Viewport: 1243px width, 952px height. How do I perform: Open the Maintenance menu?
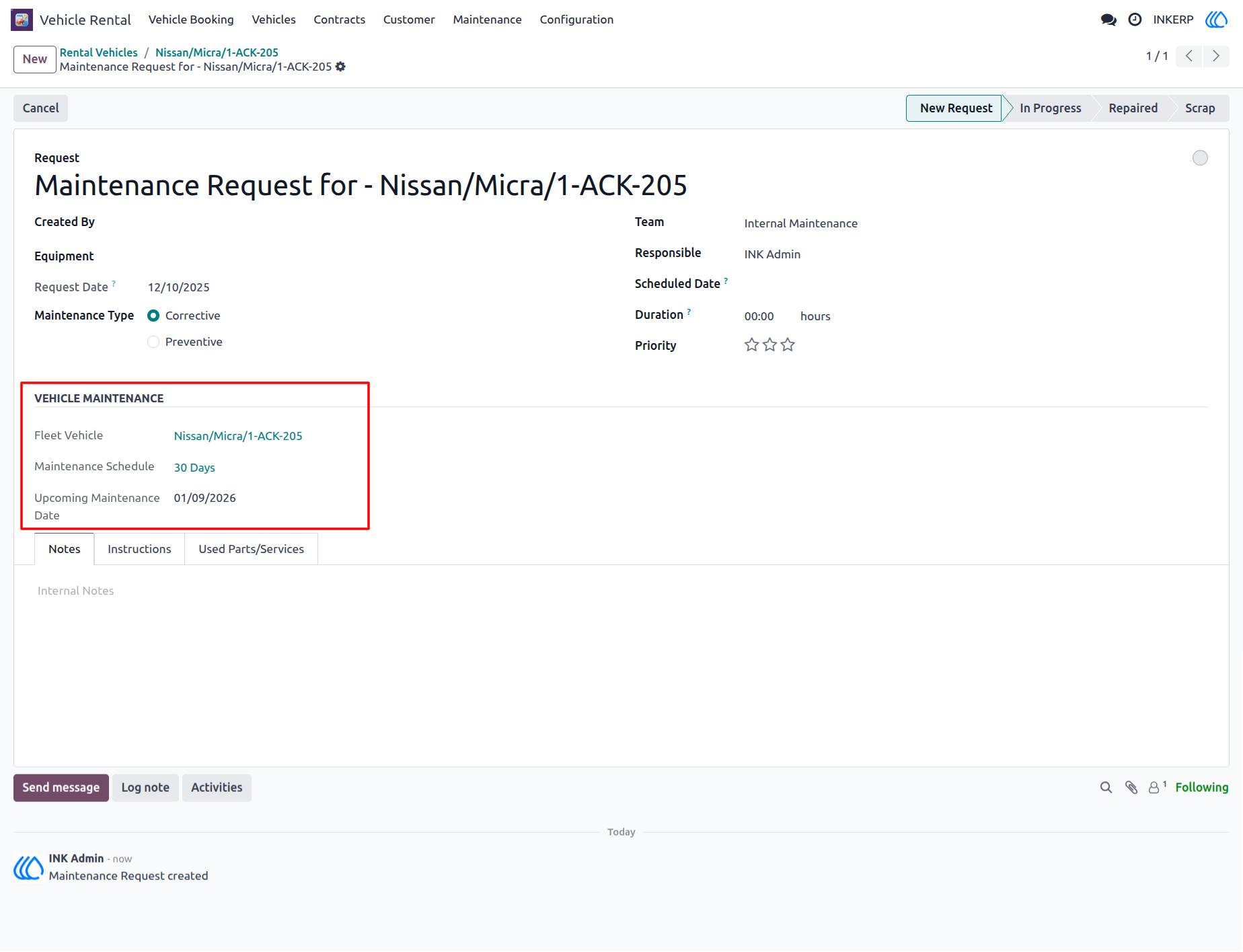point(487,20)
